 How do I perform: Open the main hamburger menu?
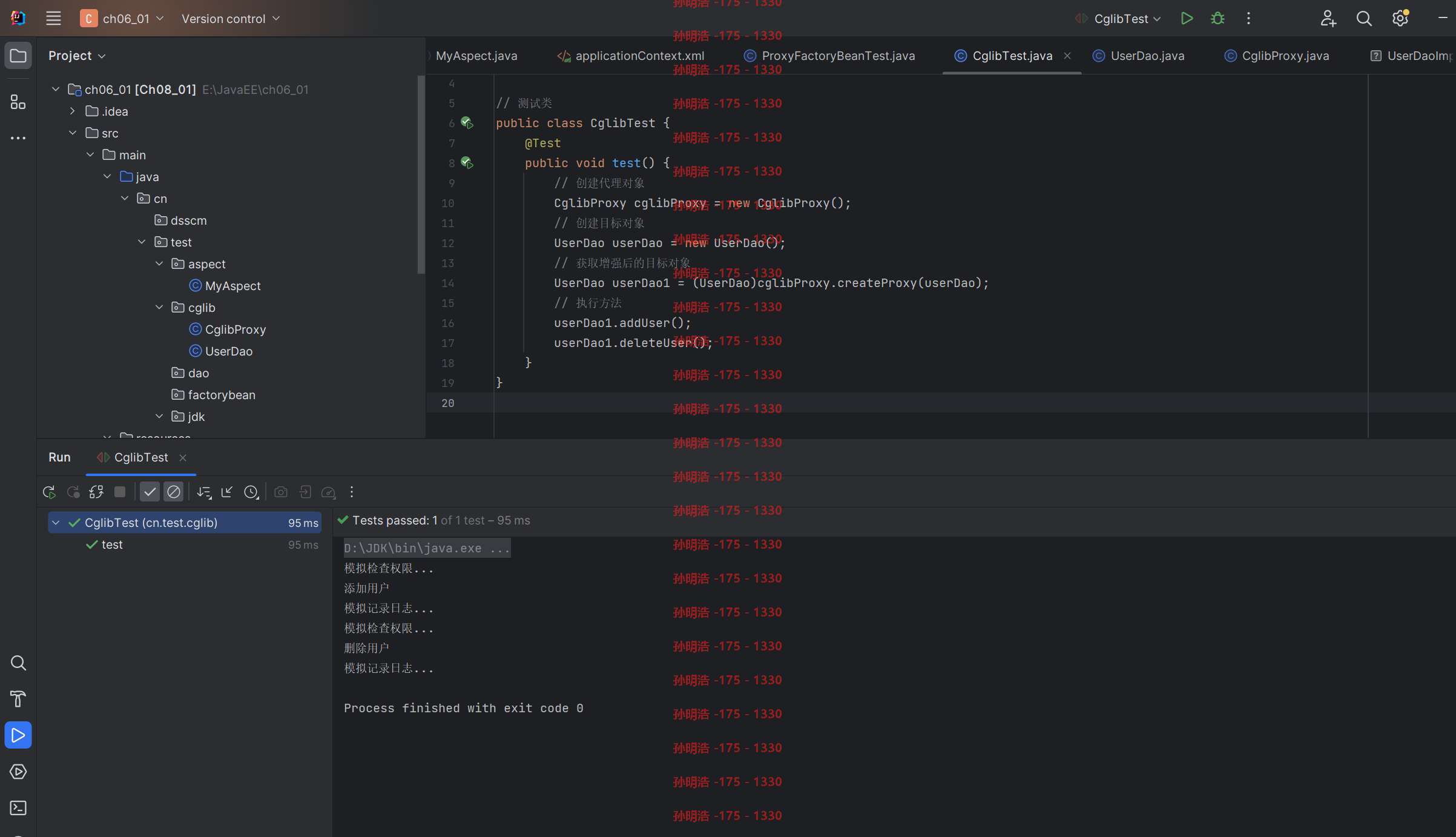pyautogui.click(x=53, y=19)
